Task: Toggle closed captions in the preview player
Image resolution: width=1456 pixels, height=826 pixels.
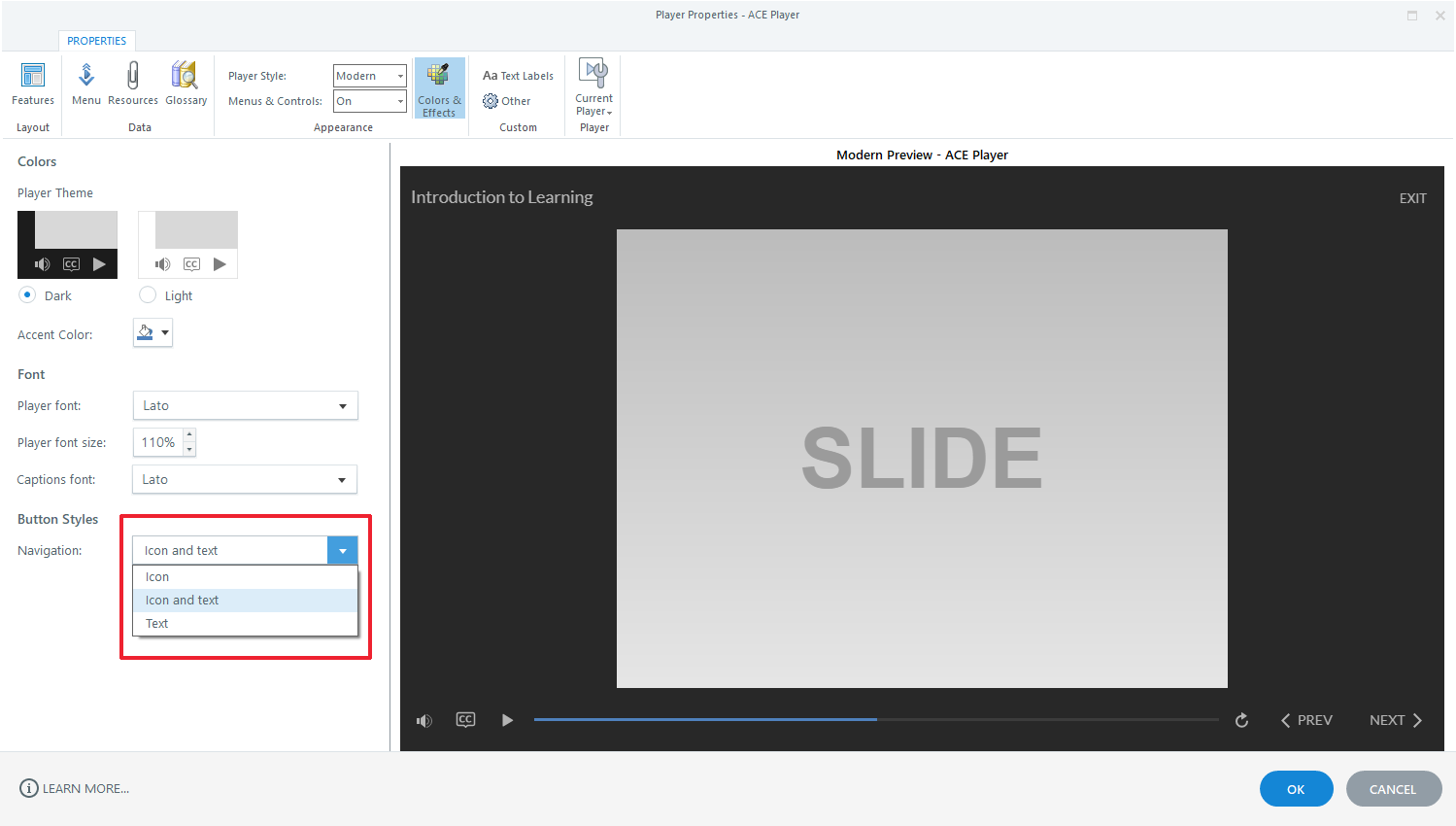Action: tap(465, 720)
